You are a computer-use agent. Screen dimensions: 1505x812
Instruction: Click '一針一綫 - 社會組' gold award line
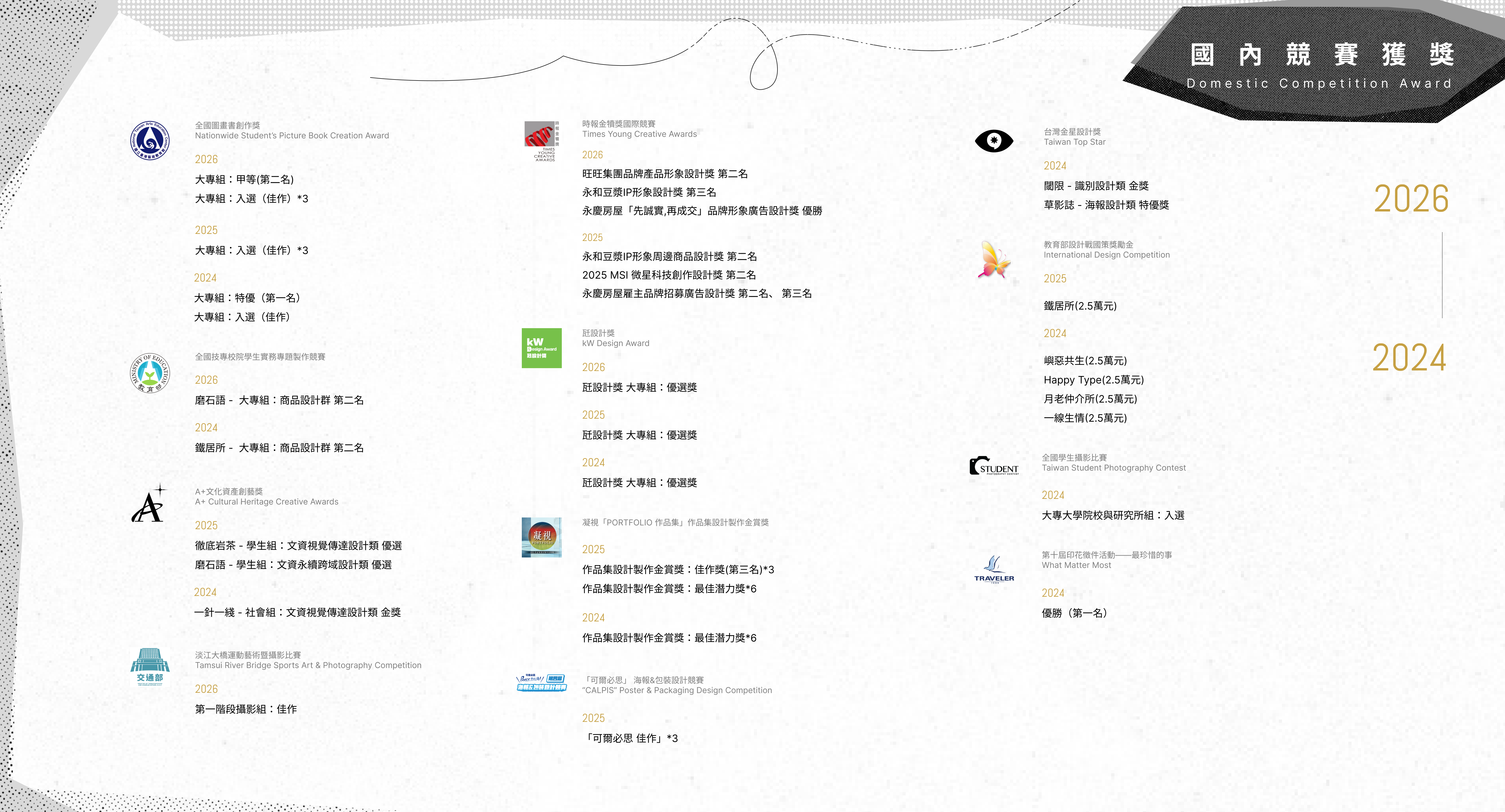tap(297, 612)
